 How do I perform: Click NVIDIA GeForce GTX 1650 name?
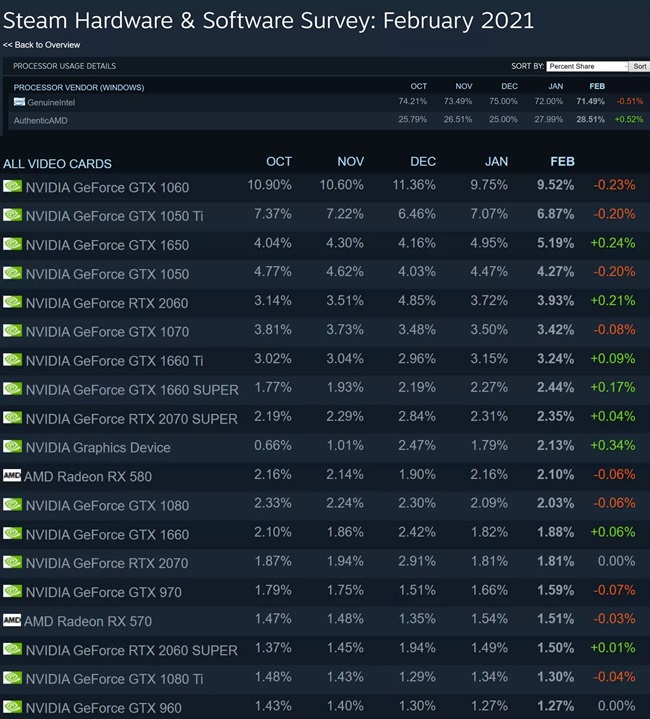[107, 245]
